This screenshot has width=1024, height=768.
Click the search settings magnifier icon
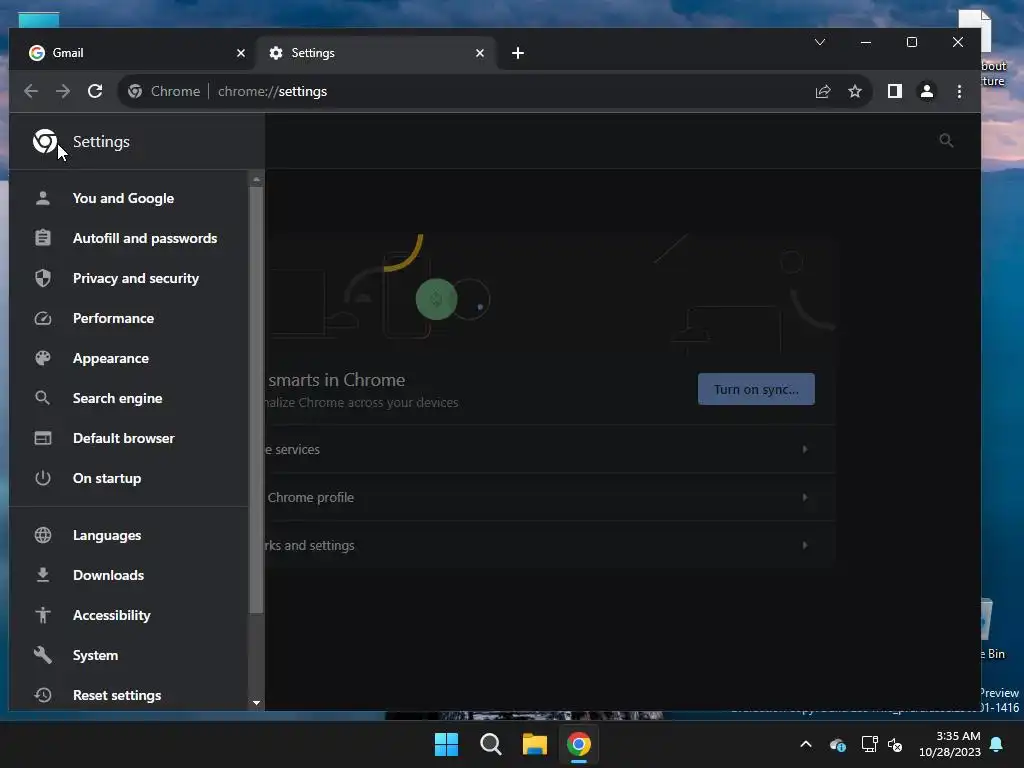point(946,140)
